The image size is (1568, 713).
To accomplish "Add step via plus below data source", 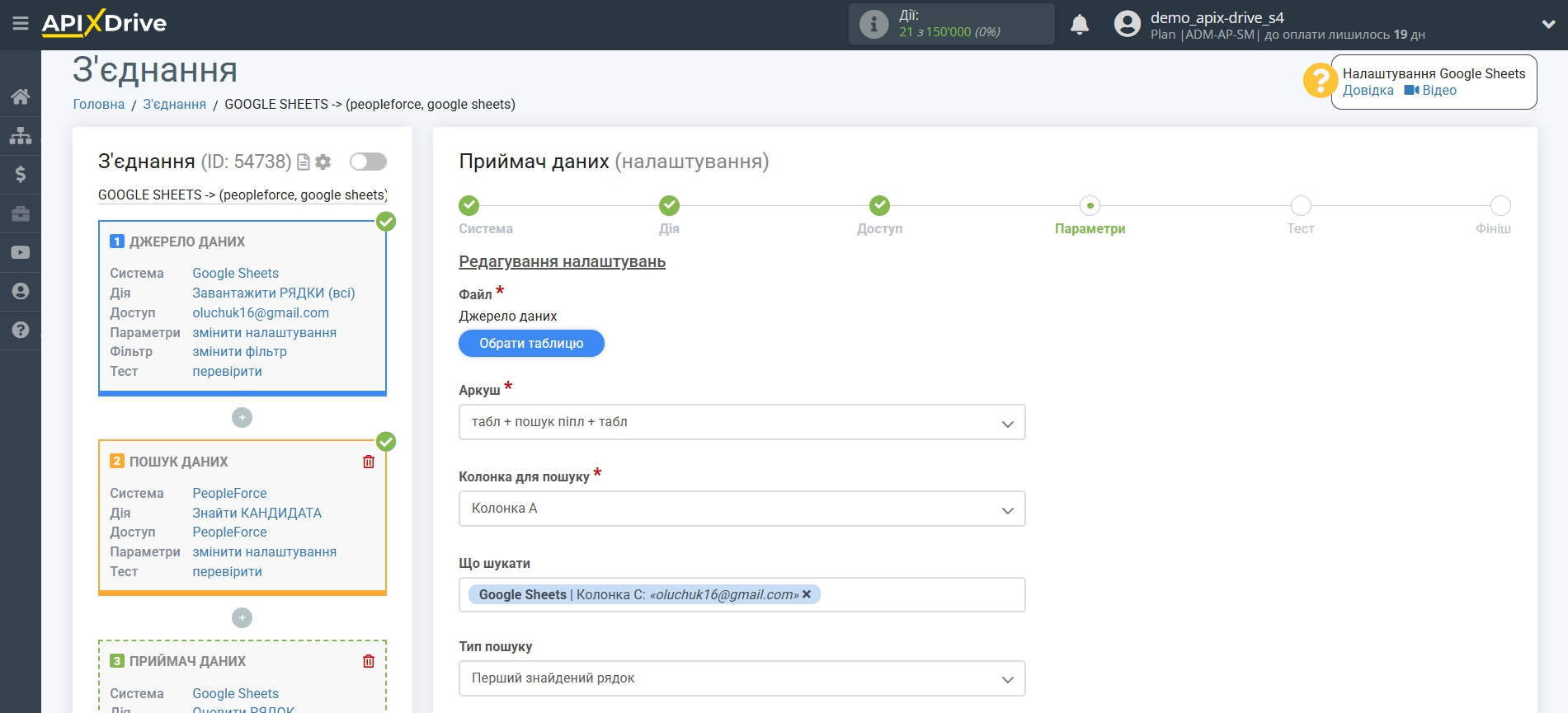I will (242, 418).
